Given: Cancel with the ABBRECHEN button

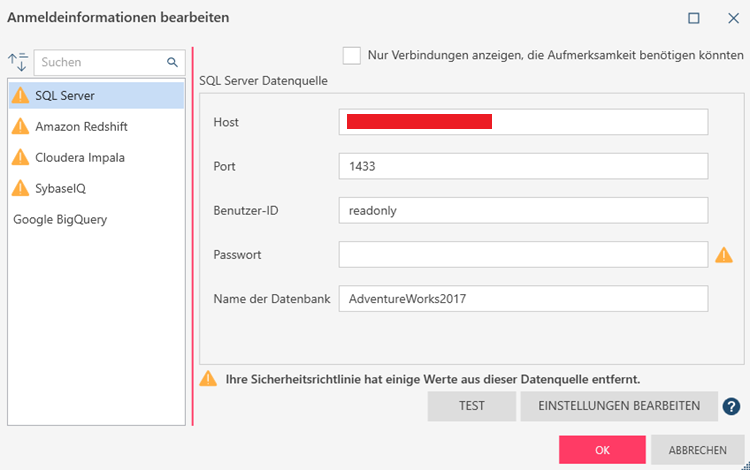Looking at the screenshot, I should [697, 450].
